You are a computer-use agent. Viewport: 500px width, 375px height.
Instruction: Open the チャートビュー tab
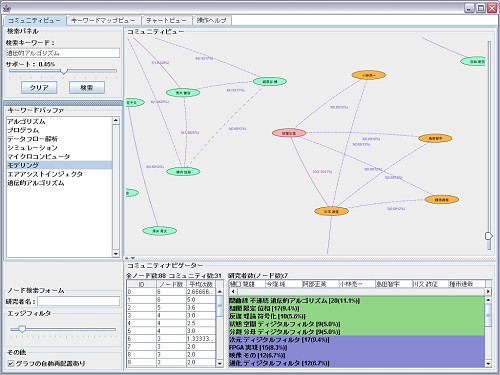[166, 20]
